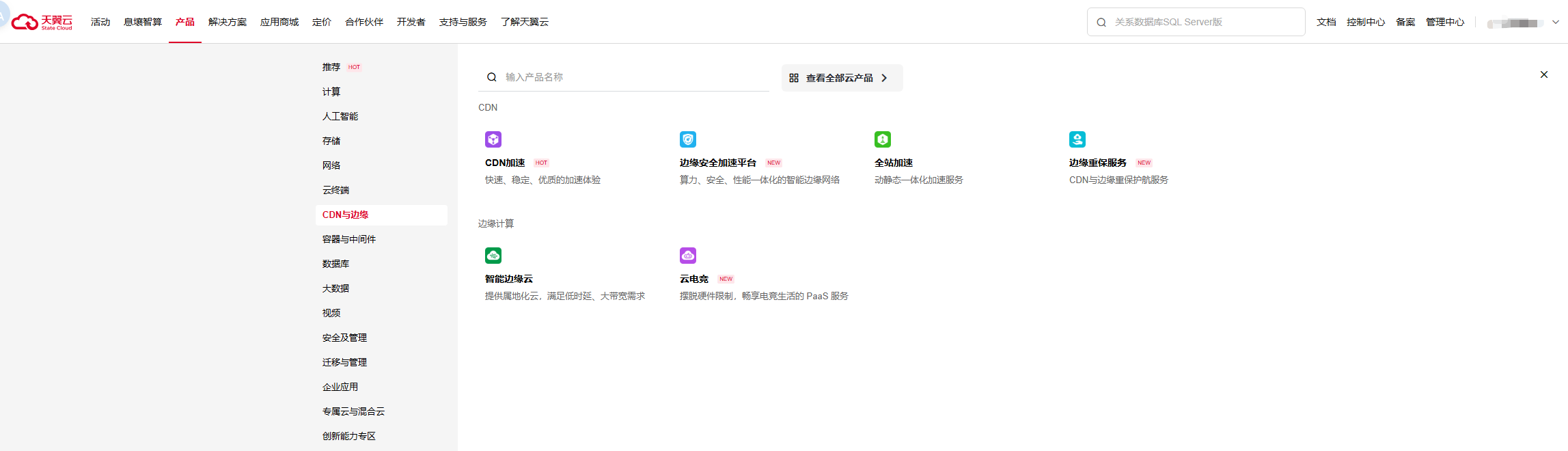Open 控制中心 from the header
The image size is (1568, 451).
(1366, 22)
